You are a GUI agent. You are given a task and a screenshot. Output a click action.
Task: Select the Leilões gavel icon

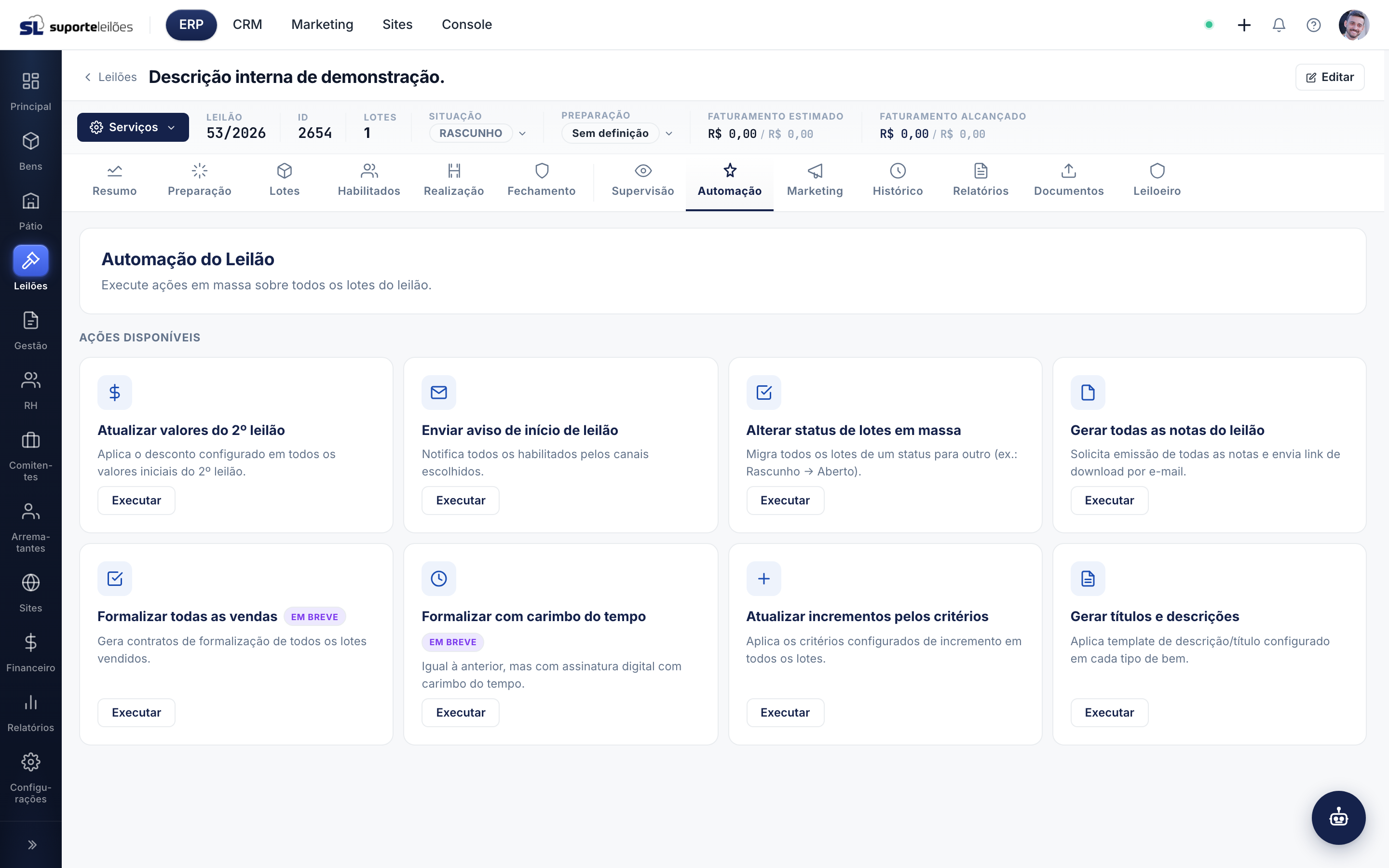pos(30,260)
